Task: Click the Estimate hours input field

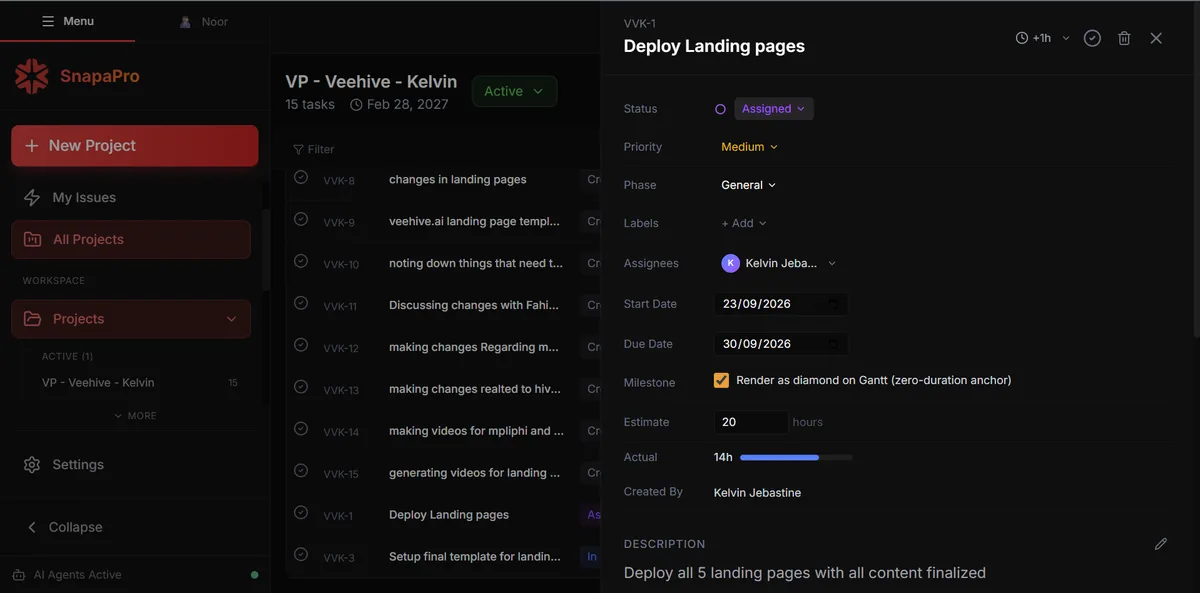Action: pos(750,422)
